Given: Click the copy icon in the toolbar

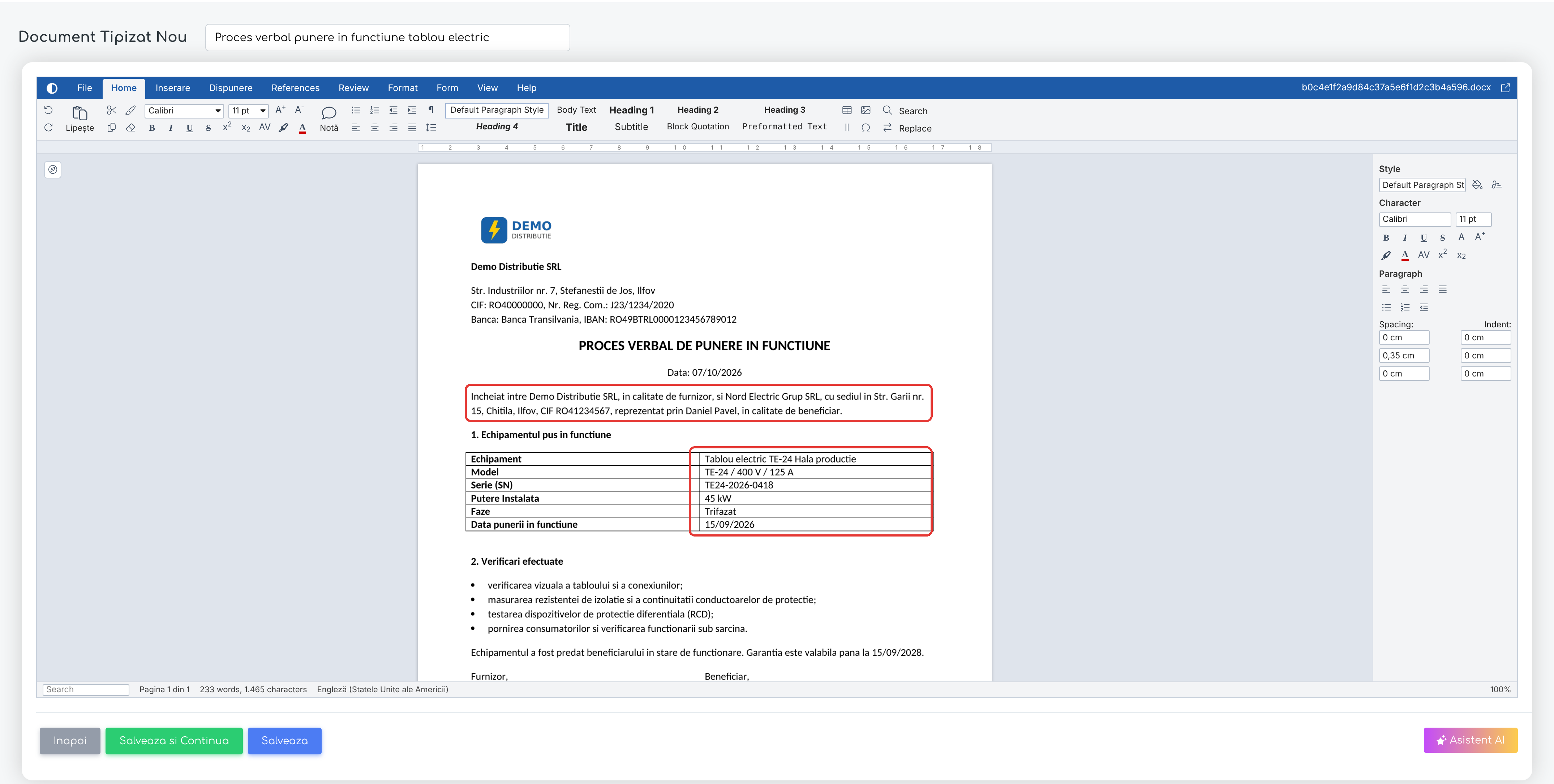Looking at the screenshot, I should tap(112, 127).
